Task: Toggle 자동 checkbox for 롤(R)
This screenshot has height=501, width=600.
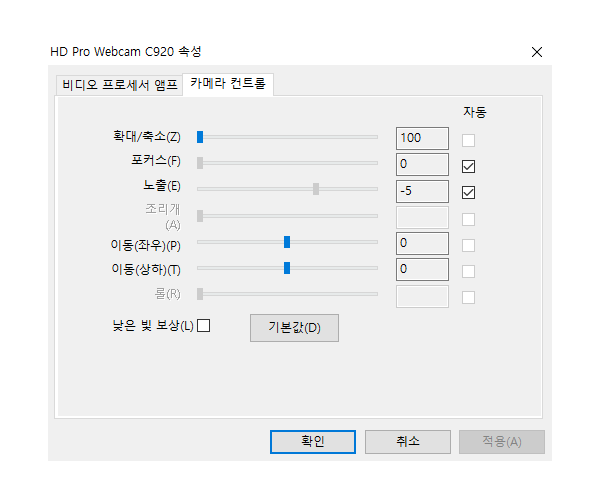Action: pos(468,297)
